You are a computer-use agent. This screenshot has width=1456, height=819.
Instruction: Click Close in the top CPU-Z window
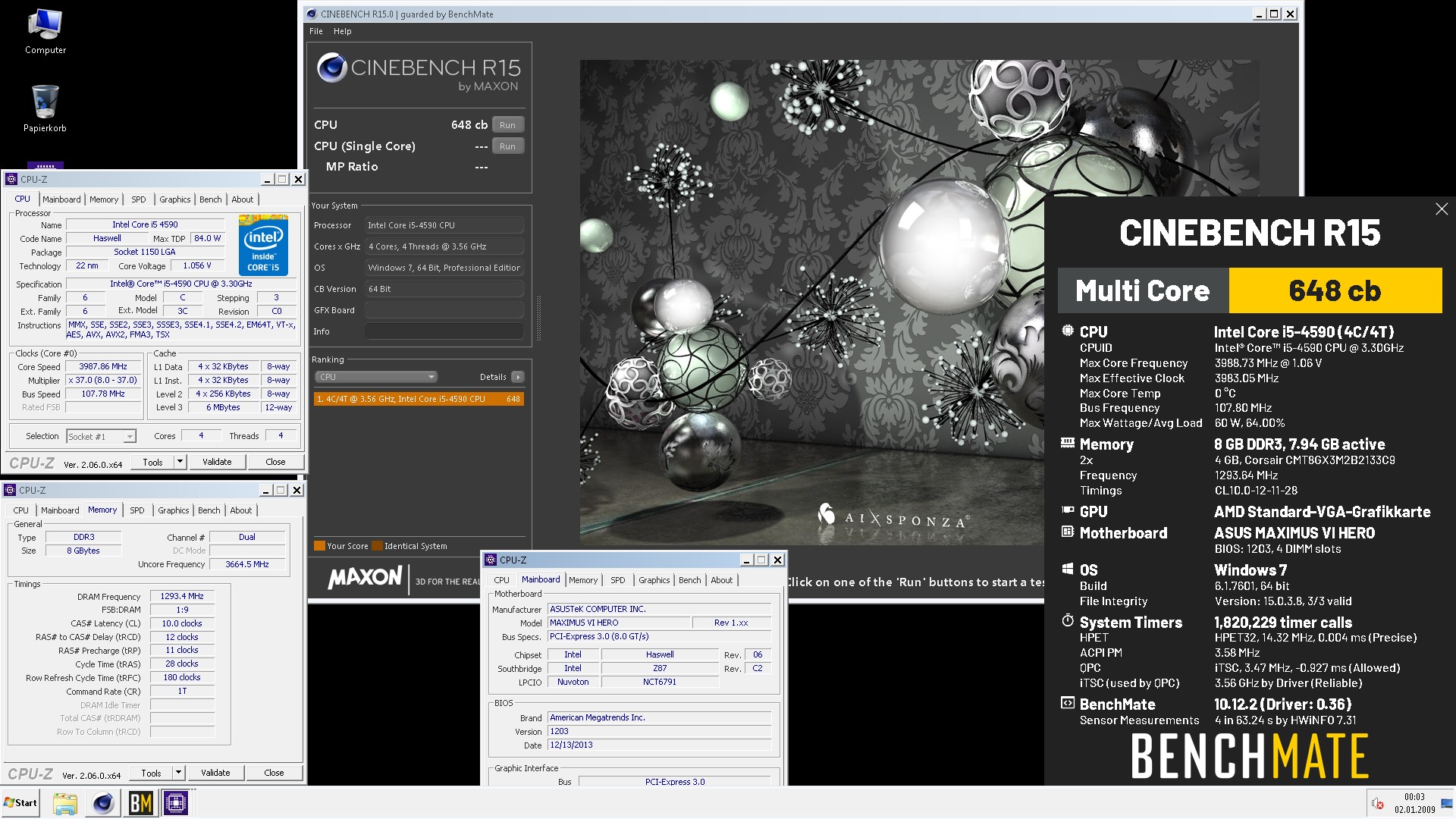pyautogui.click(x=275, y=461)
